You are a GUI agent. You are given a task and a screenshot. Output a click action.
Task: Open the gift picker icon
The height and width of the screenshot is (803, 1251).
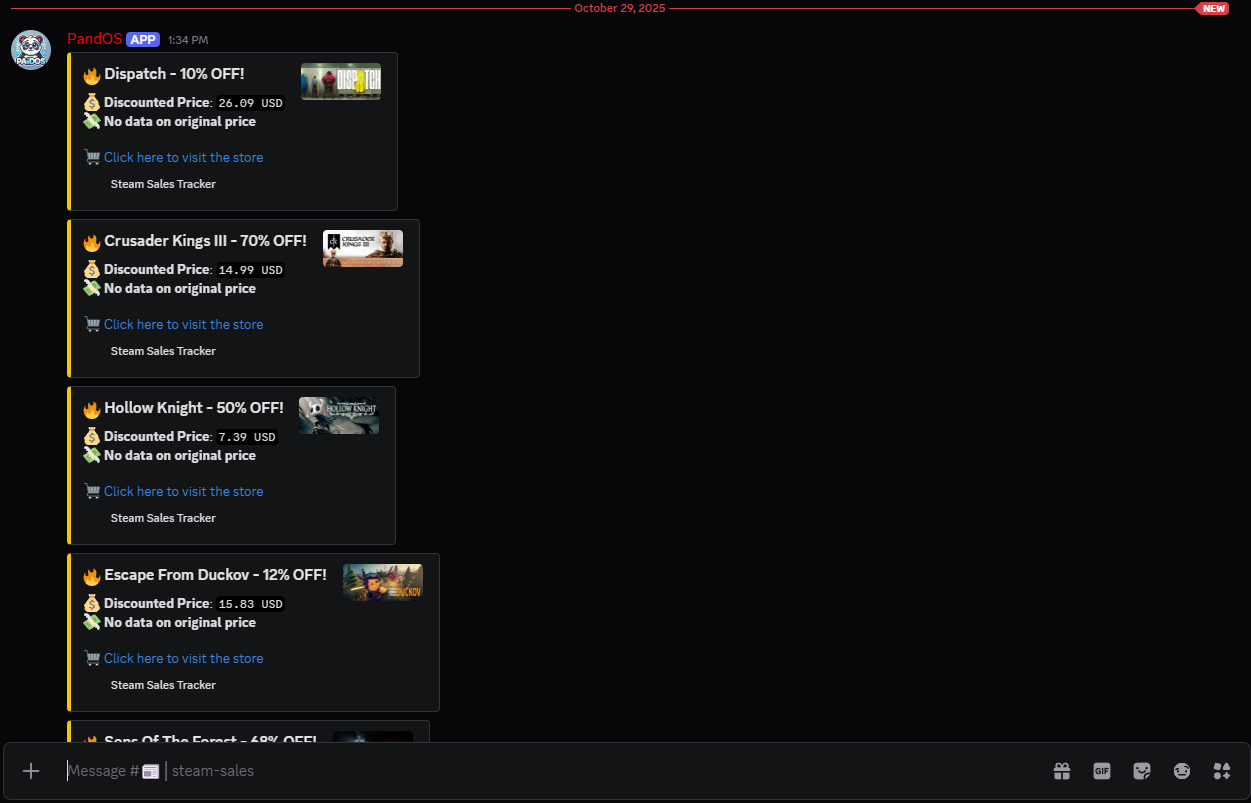[1062, 771]
